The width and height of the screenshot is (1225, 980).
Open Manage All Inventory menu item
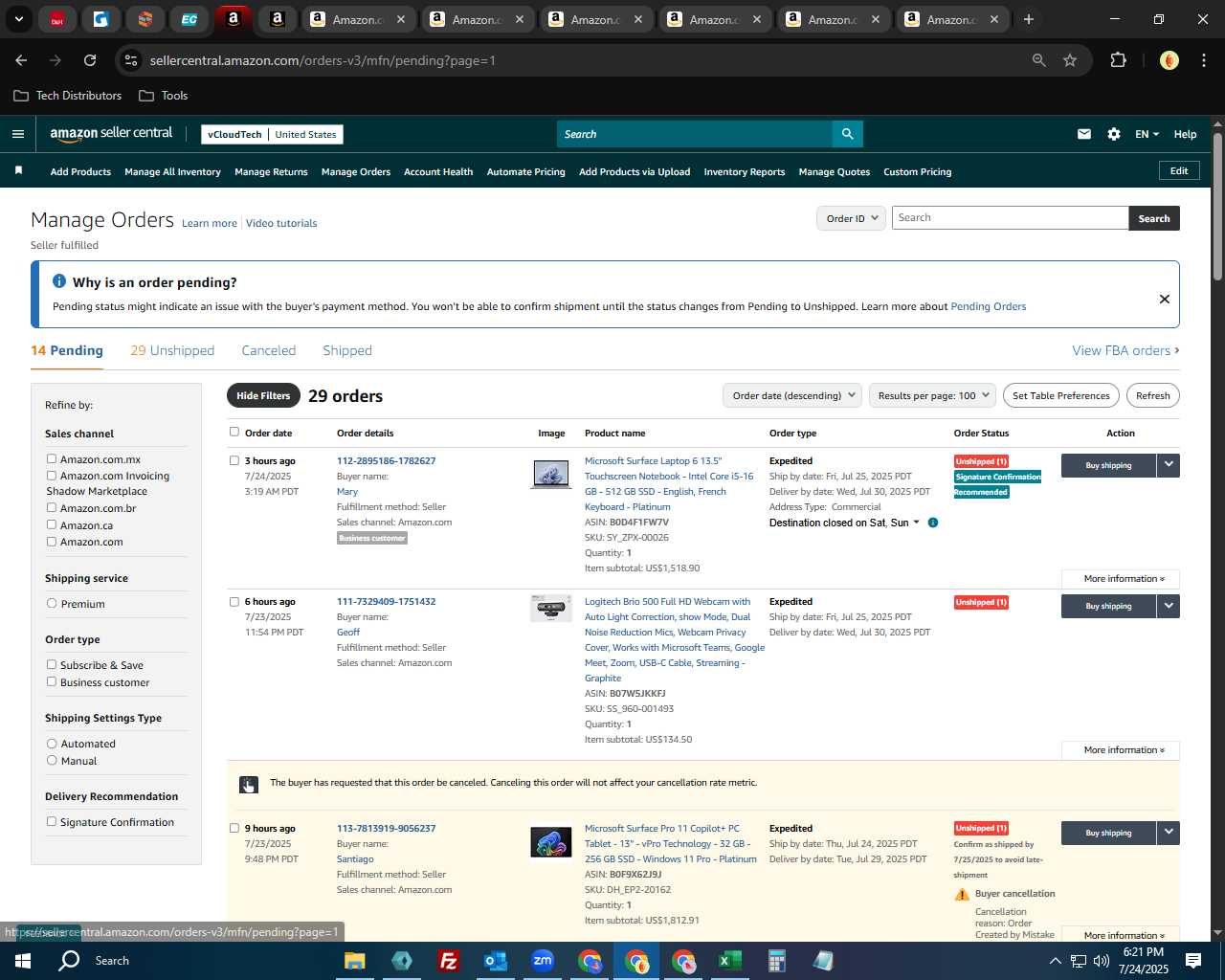pyautogui.click(x=172, y=172)
